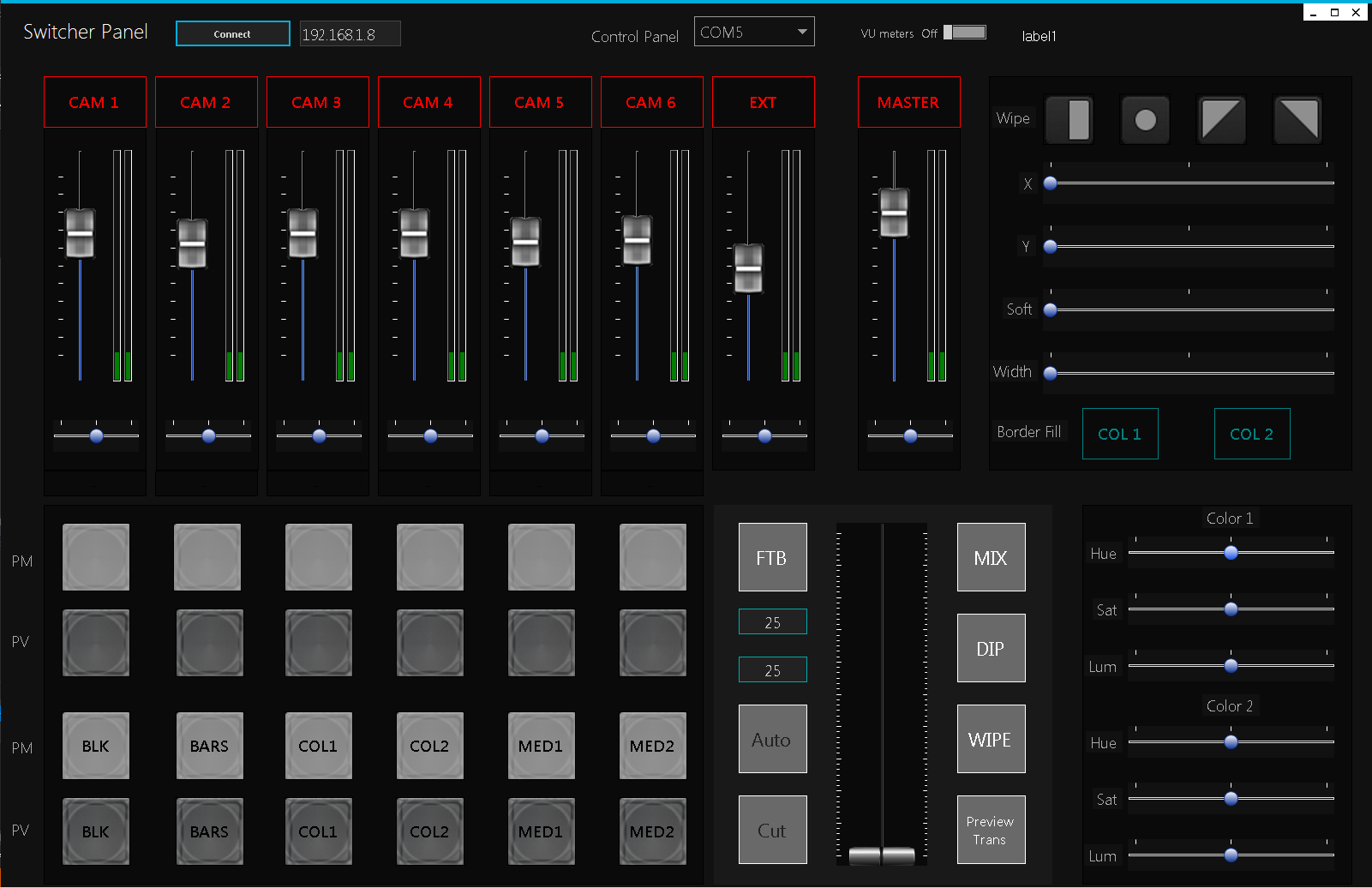Select MED2 on the PM row

click(x=653, y=746)
